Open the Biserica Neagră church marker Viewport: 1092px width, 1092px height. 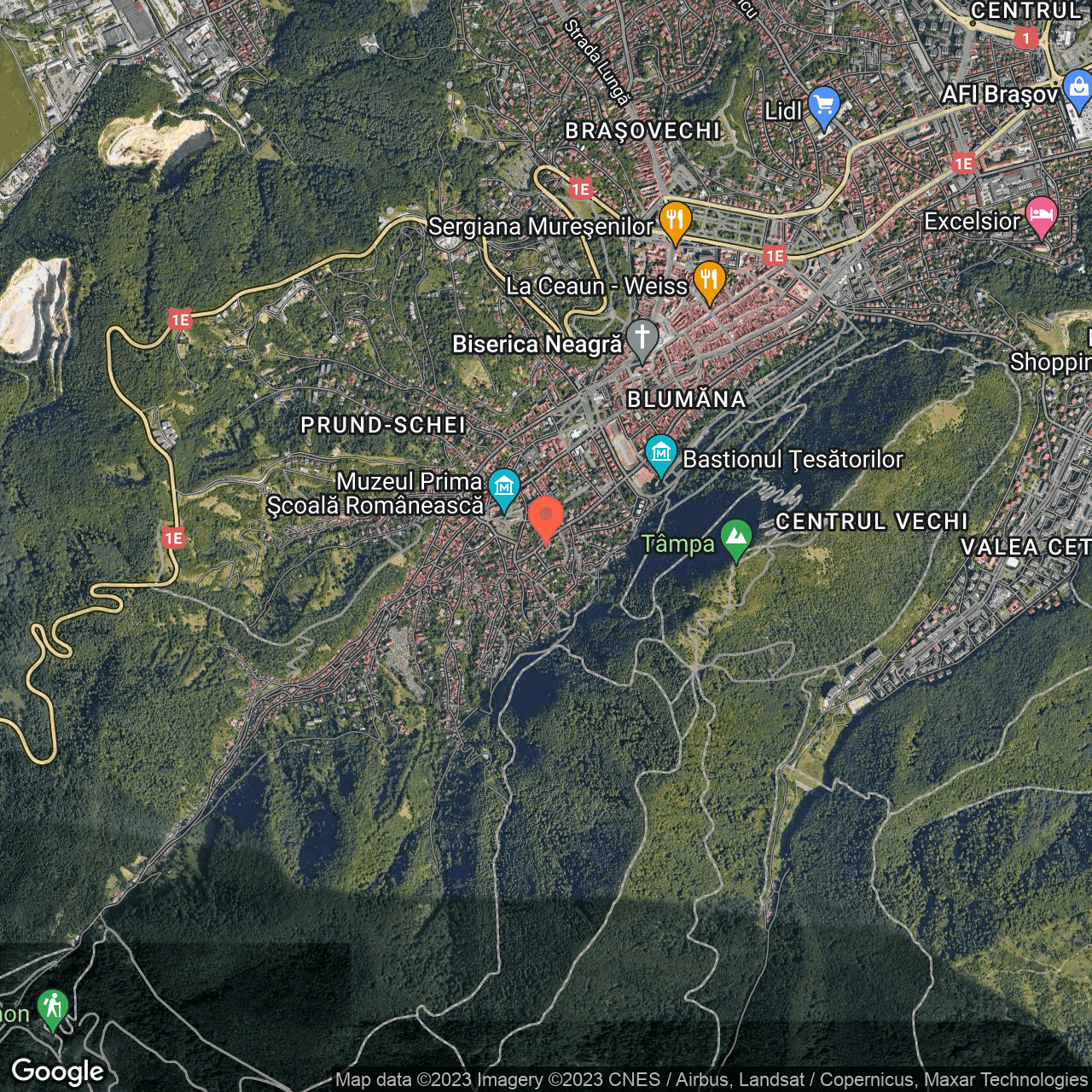coord(642,338)
